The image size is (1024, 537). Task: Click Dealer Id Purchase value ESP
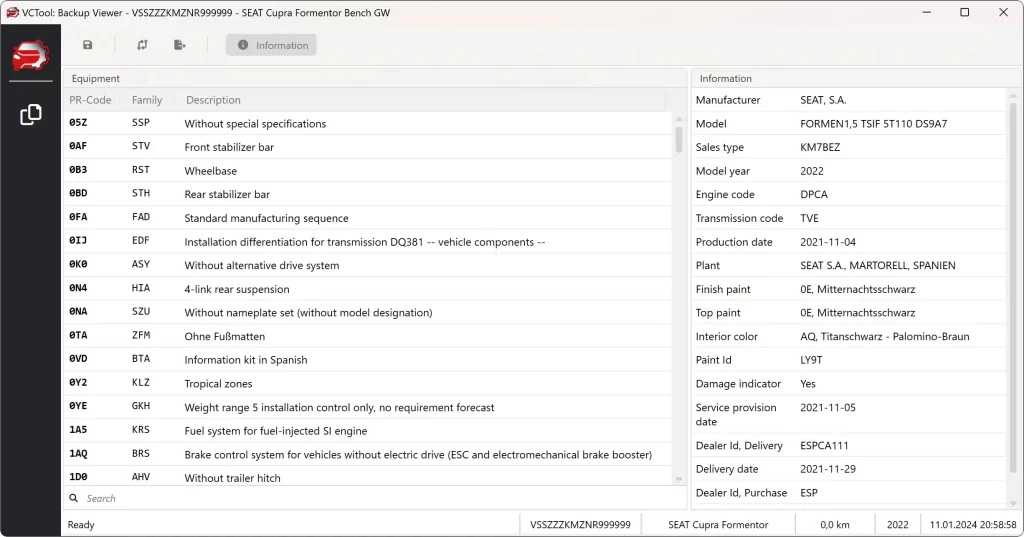pos(808,493)
